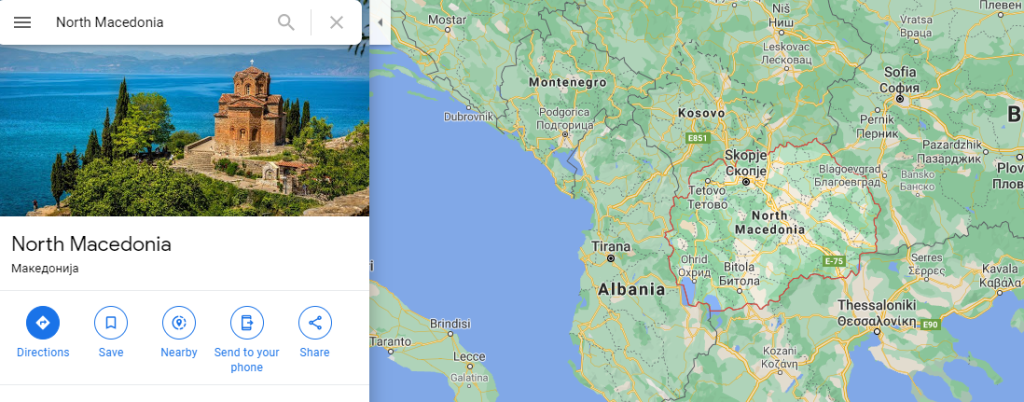Click the Kosovo country label
Image resolution: width=1024 pixels, height=402 pixels.
[701, 113]
